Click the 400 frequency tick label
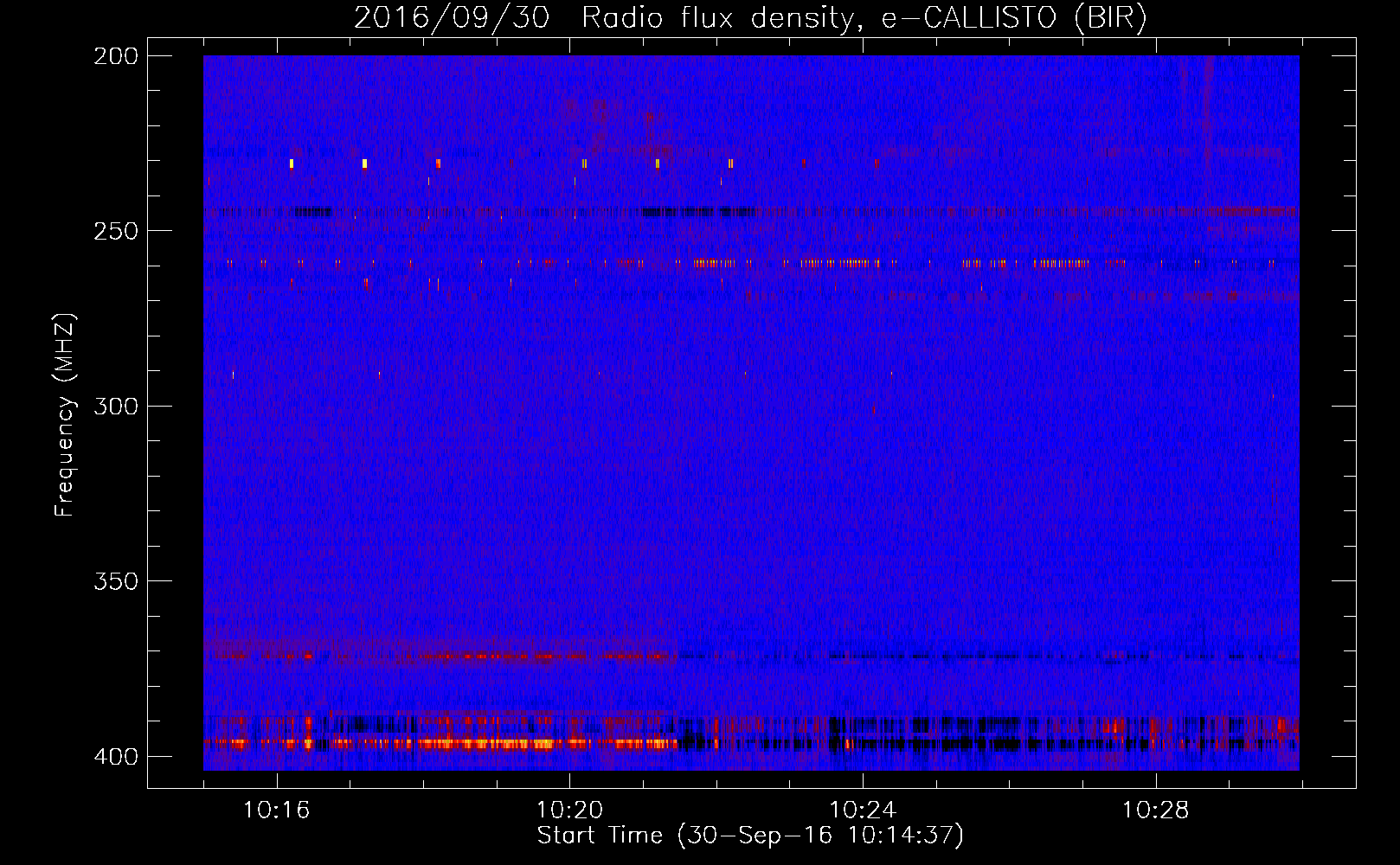The image size is (1400, 865). click(x=116, y=756)
